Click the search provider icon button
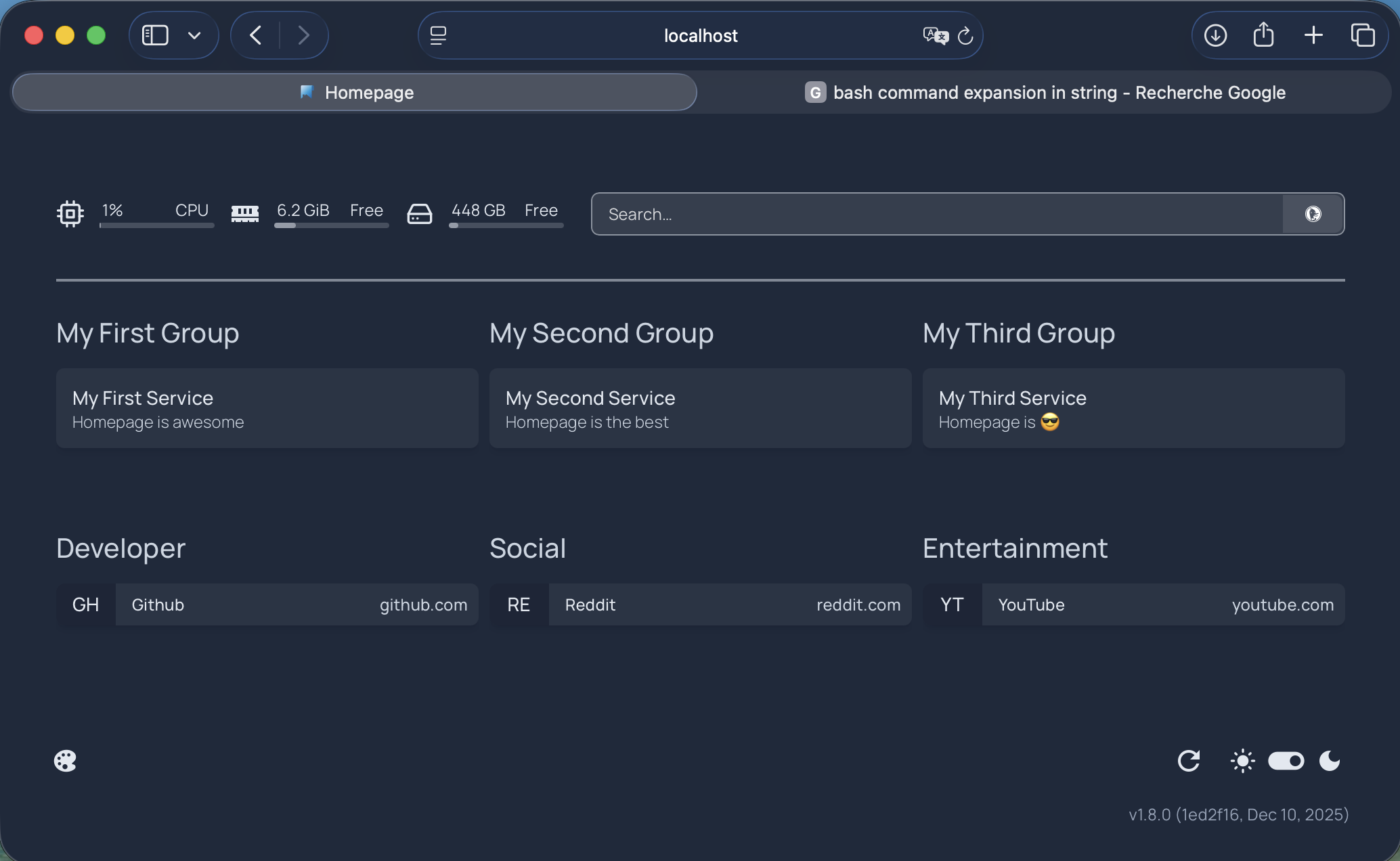1400x861 pixels. [x=1313, y=214]
